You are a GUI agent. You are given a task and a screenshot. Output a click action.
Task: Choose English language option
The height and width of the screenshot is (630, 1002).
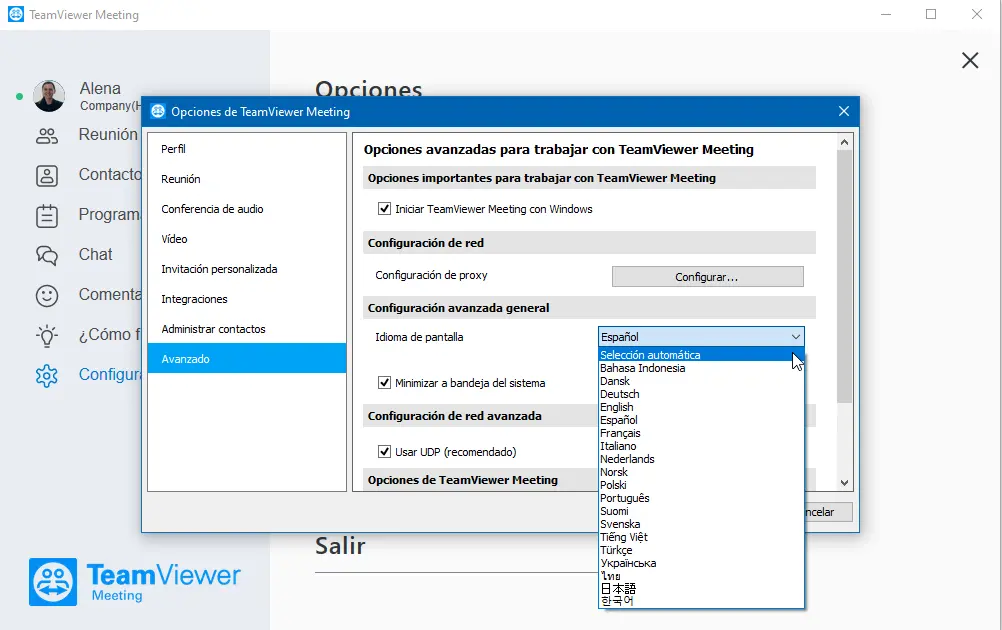tap(701, 407)
